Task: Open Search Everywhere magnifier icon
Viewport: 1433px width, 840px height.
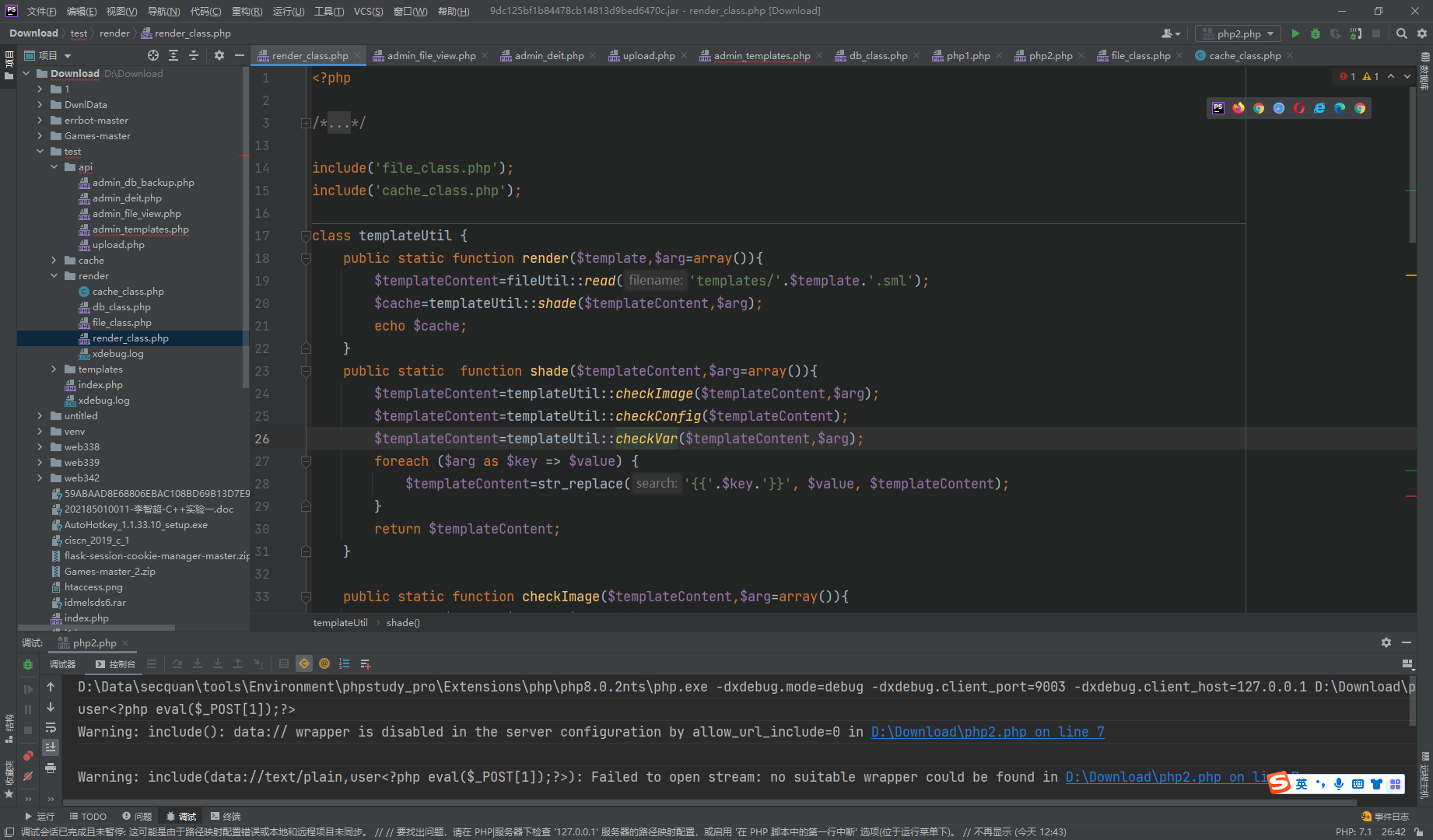Action: [x=1401, y=33]
